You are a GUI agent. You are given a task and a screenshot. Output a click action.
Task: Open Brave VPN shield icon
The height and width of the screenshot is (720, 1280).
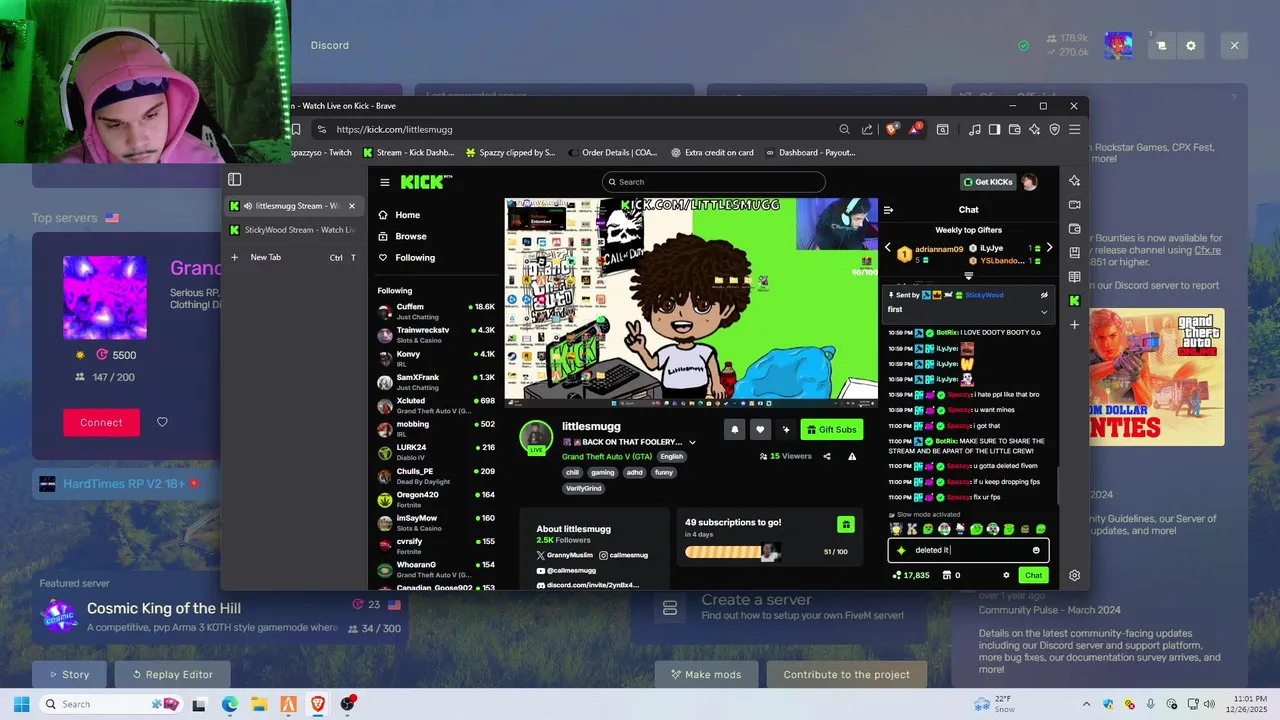click(1054, 129)
